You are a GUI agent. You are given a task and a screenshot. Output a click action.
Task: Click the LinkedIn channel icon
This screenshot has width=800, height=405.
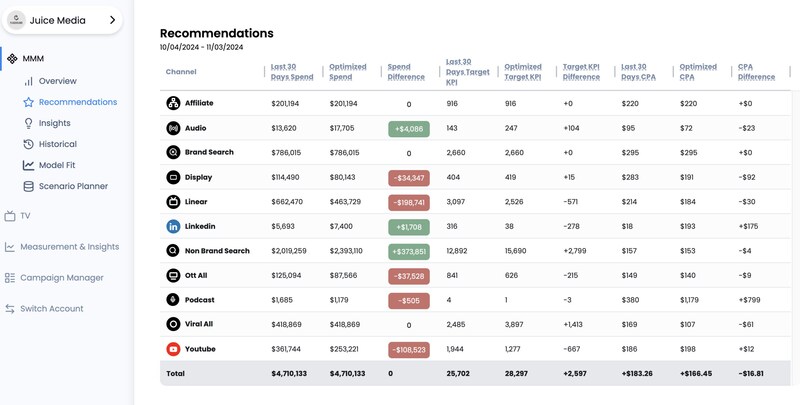[x=173, y=226]
